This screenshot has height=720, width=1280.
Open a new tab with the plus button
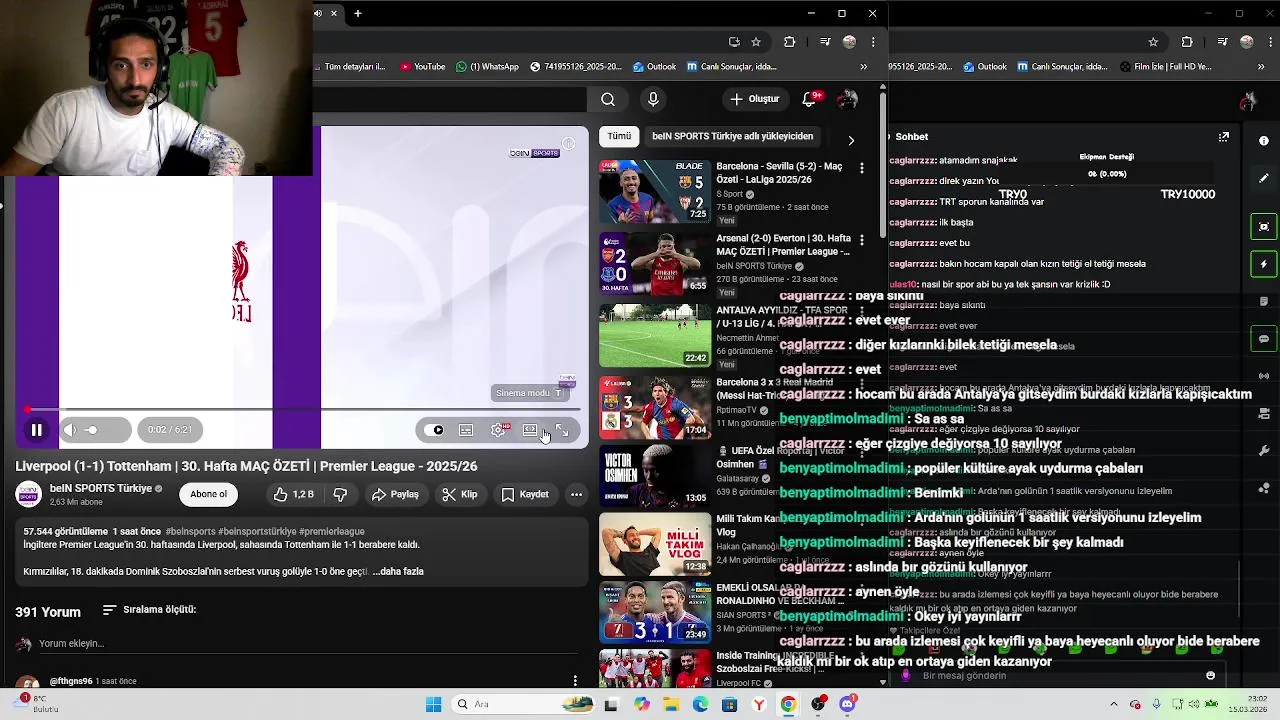[358, 13]
